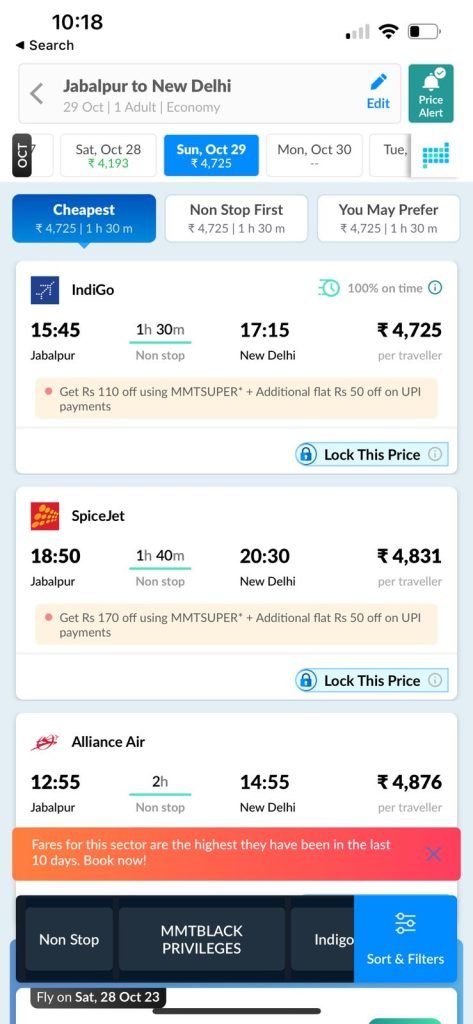Select the Mon, Oct 30 date
Screen dimensions: 473x1024
[314, 155]
